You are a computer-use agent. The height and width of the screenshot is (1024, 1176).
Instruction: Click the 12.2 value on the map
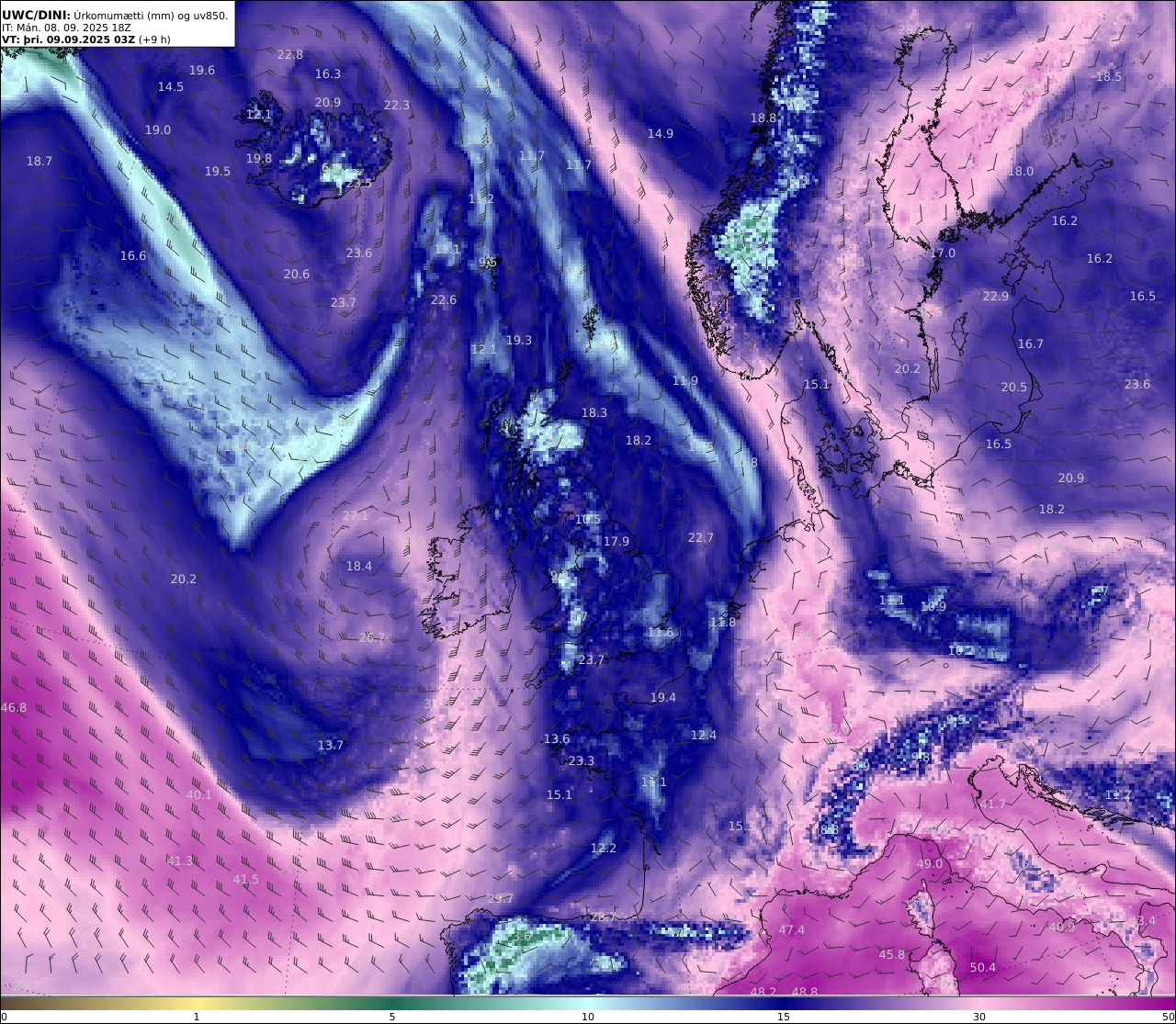[604, 848]
